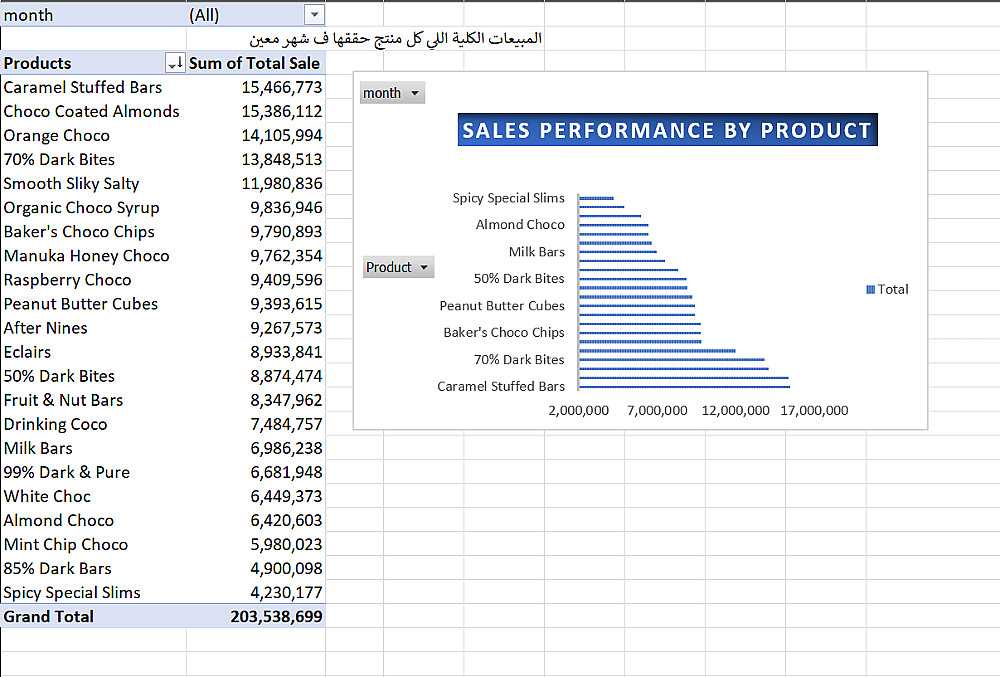Click the blue Total legend swatch
Screen dimensions: 1000x677
870,289
